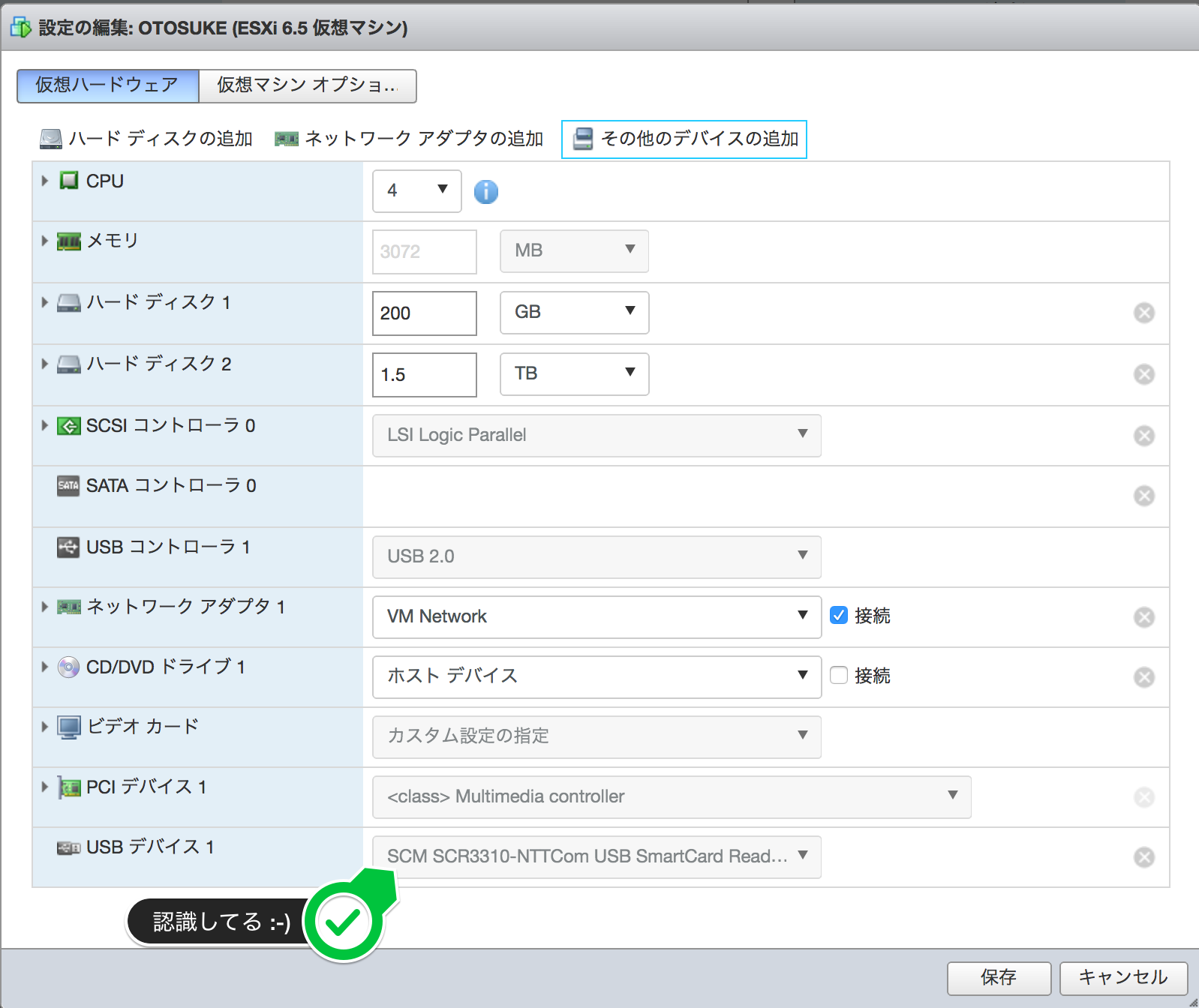Click the Save button

pyautogui.click(x=999, y=978)
